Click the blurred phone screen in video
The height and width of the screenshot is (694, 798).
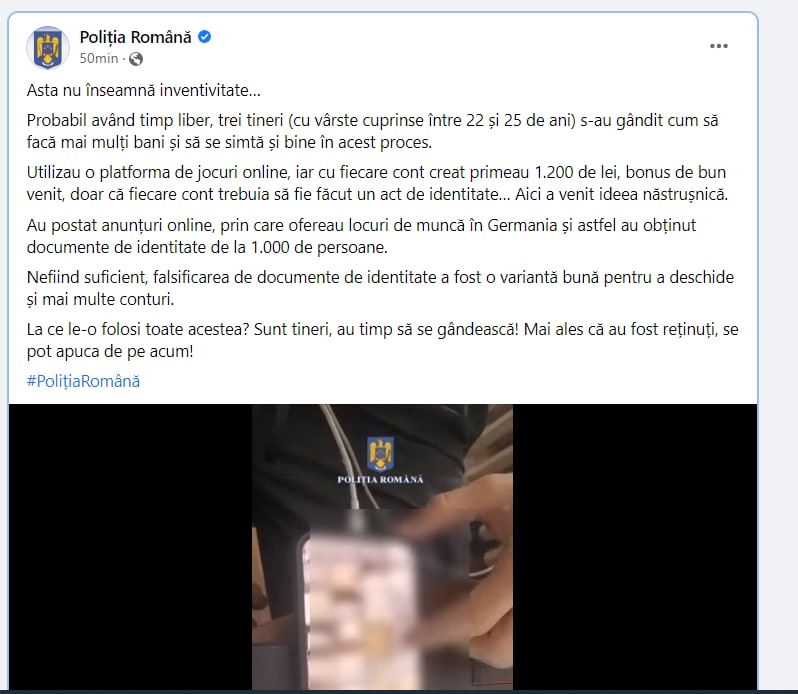[364, 611]
